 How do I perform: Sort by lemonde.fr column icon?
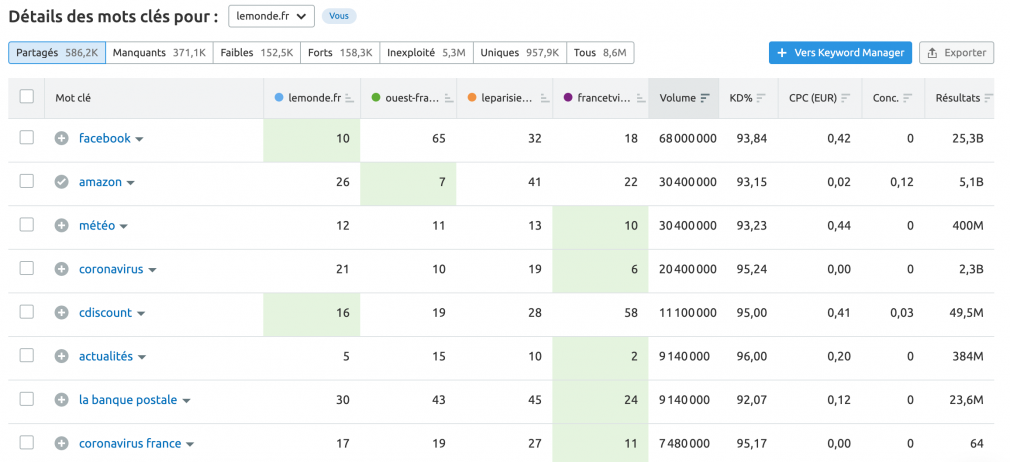click(350, 98)
